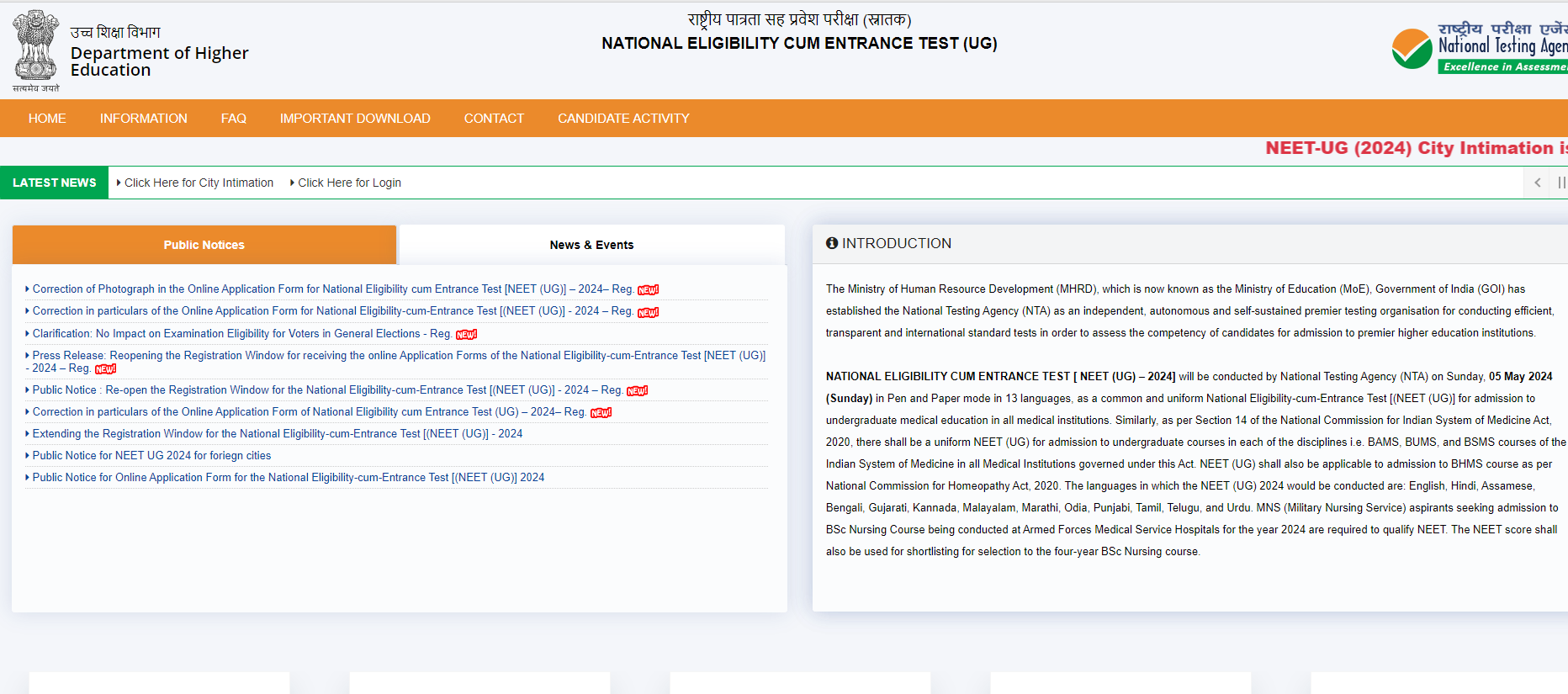This screenshot has height=694, width=1568.
Task: Click the Introduction info icon
Action: [x=832, y=243]
